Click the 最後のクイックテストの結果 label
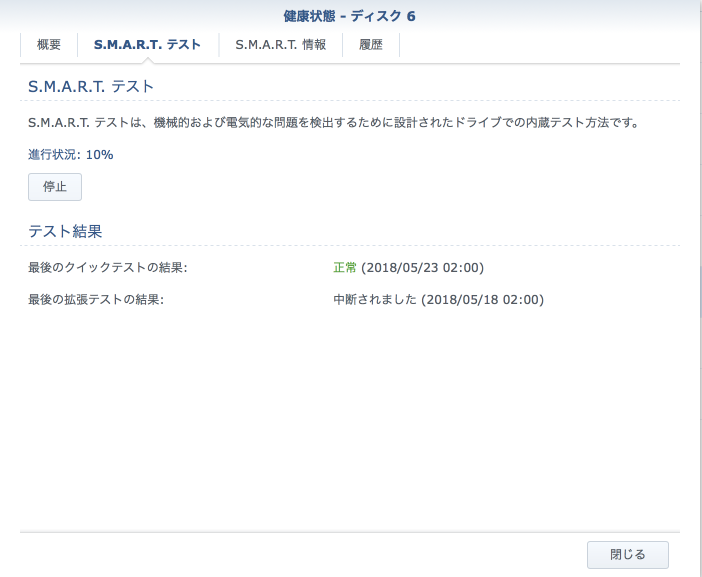702x577 pixels. pos(108,268)
